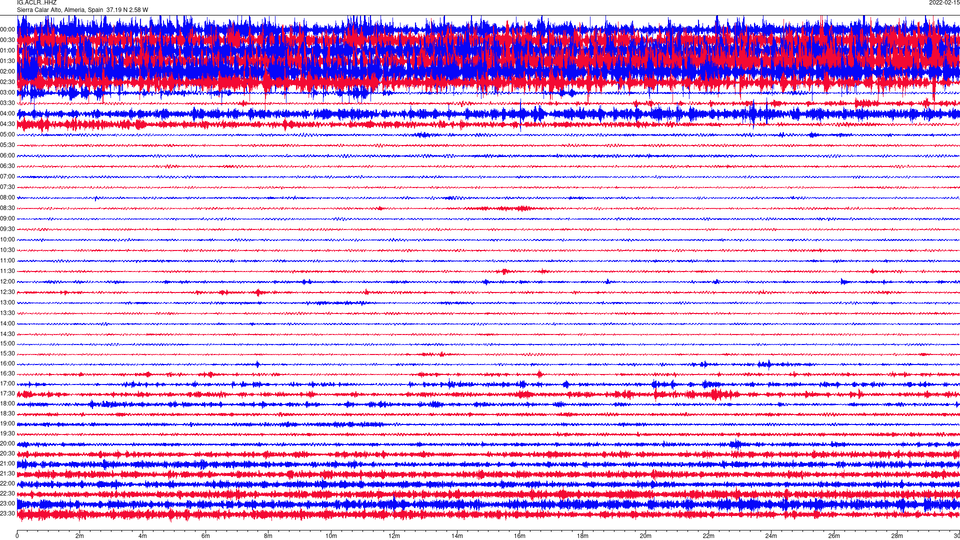Click the "18:00" time label
Screen dimensions: 960x540
pos(7,403)
